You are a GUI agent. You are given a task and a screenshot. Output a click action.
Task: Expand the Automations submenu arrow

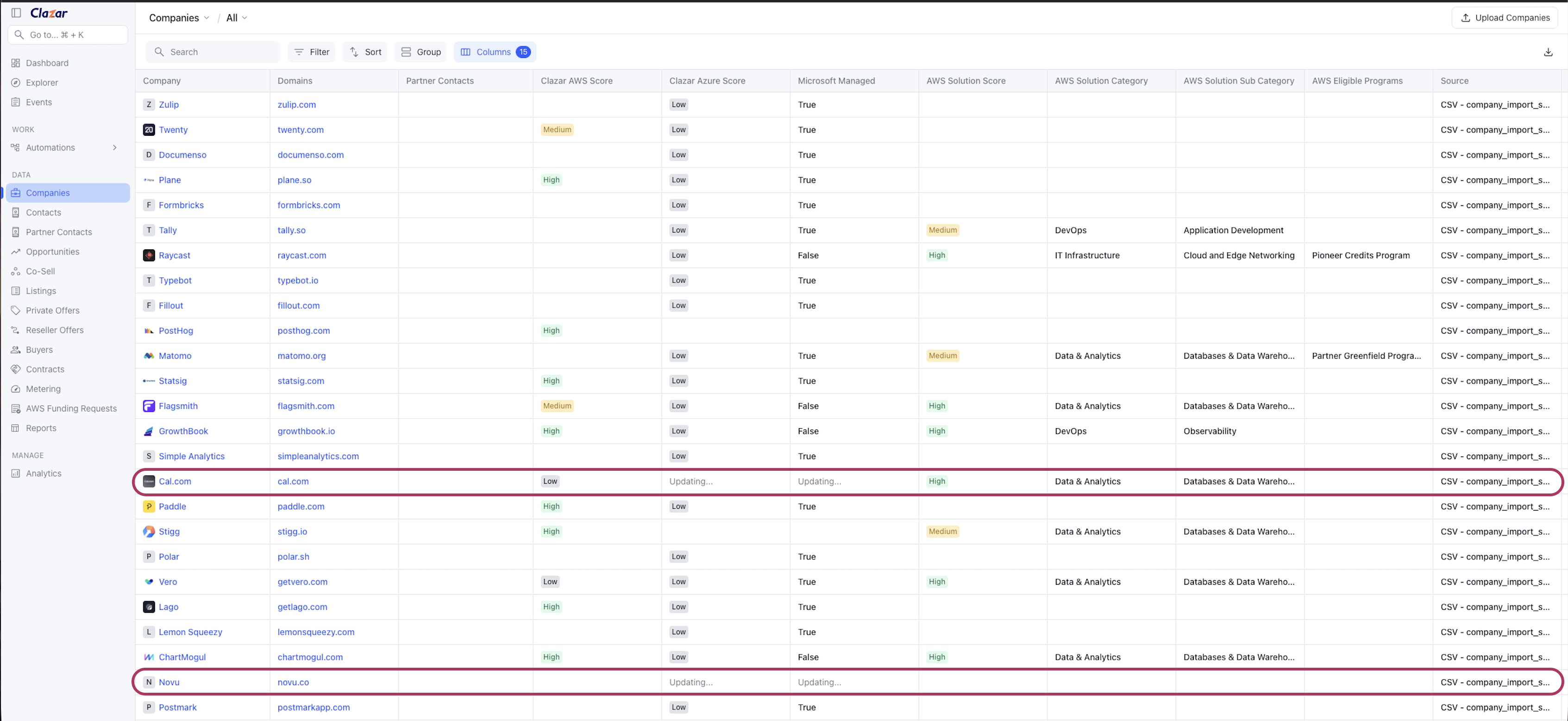pyautogui.click(x=114, y=147)
